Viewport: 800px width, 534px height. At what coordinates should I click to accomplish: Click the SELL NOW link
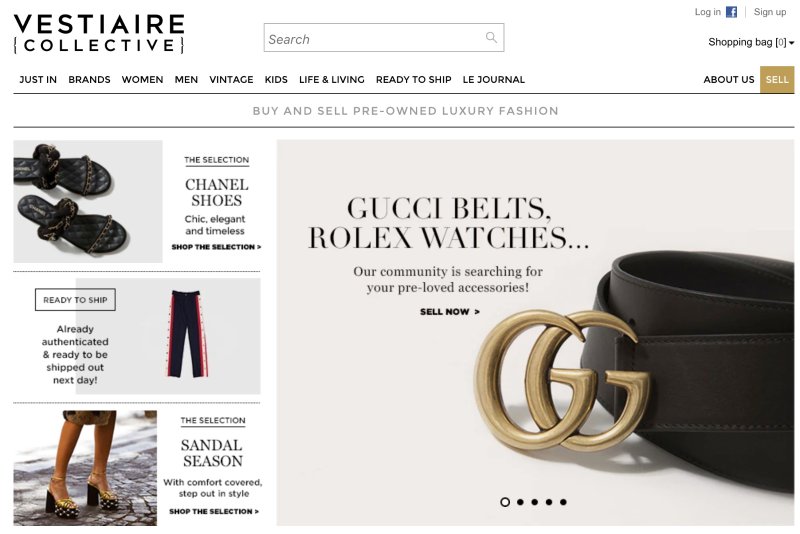[449, 312]
